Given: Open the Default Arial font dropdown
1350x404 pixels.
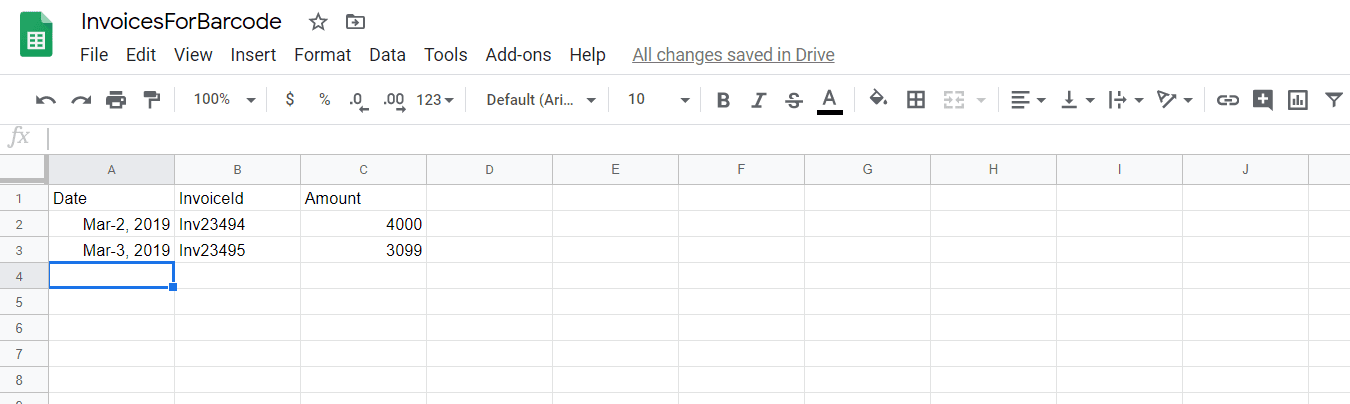Looking at the screenshot, I should [x=541, y=100].
